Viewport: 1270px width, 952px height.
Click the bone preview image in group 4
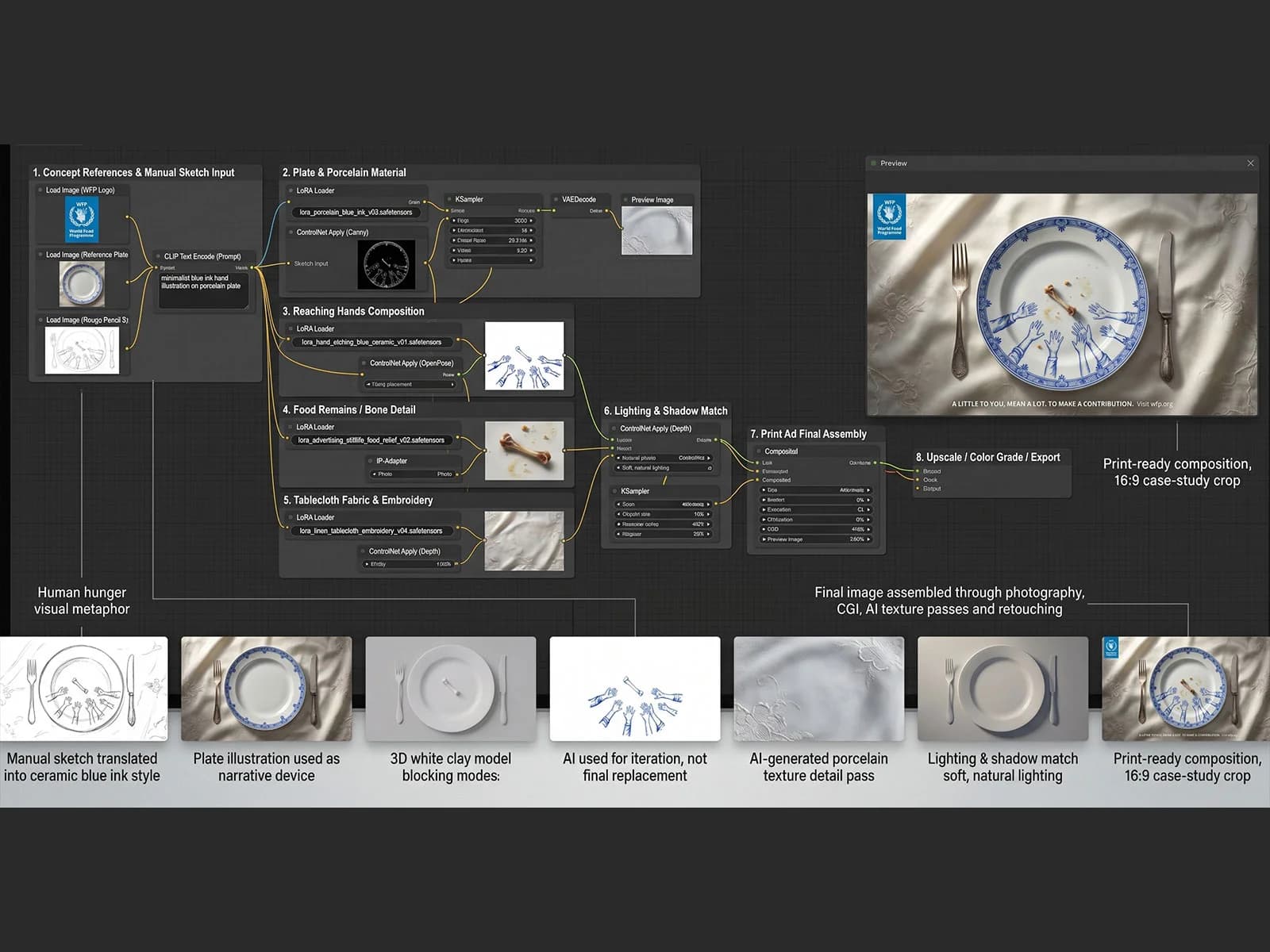pyautogui.click(x=524, y=451)
